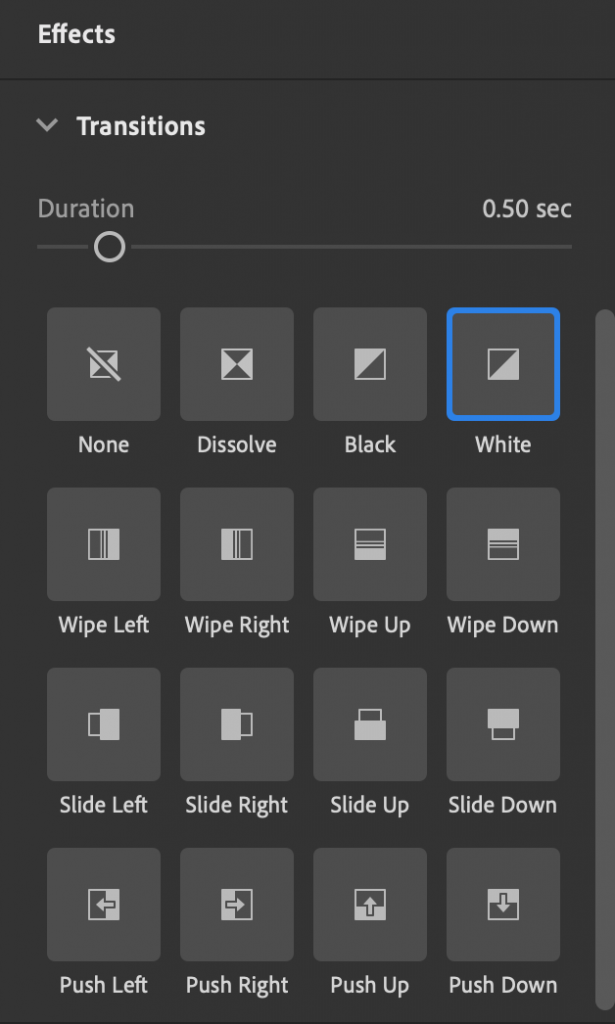
Task: Select the Push Down transition
Action: tap(503, 904)
